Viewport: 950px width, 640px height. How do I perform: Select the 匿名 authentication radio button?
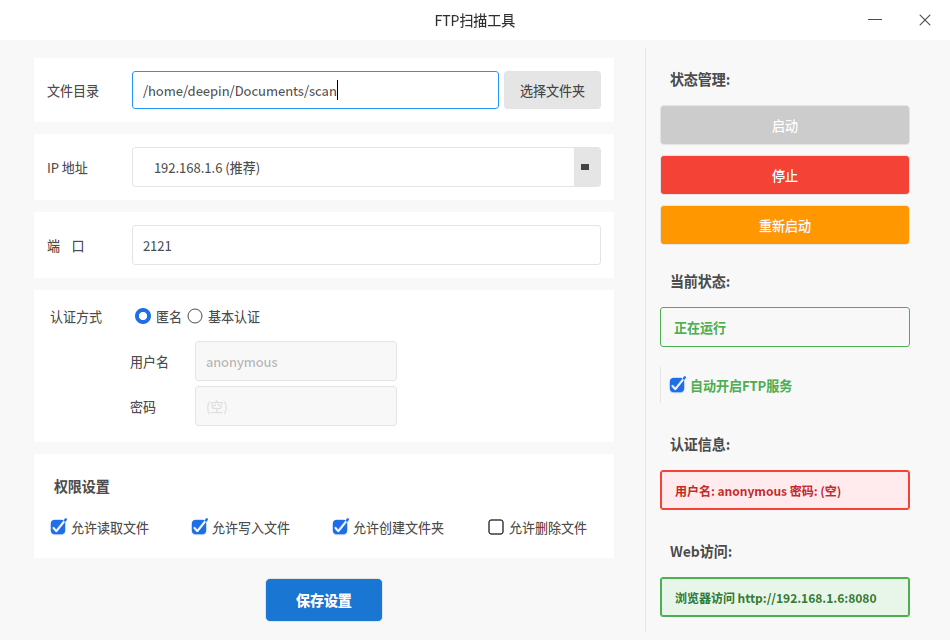[x=142, y=316]
